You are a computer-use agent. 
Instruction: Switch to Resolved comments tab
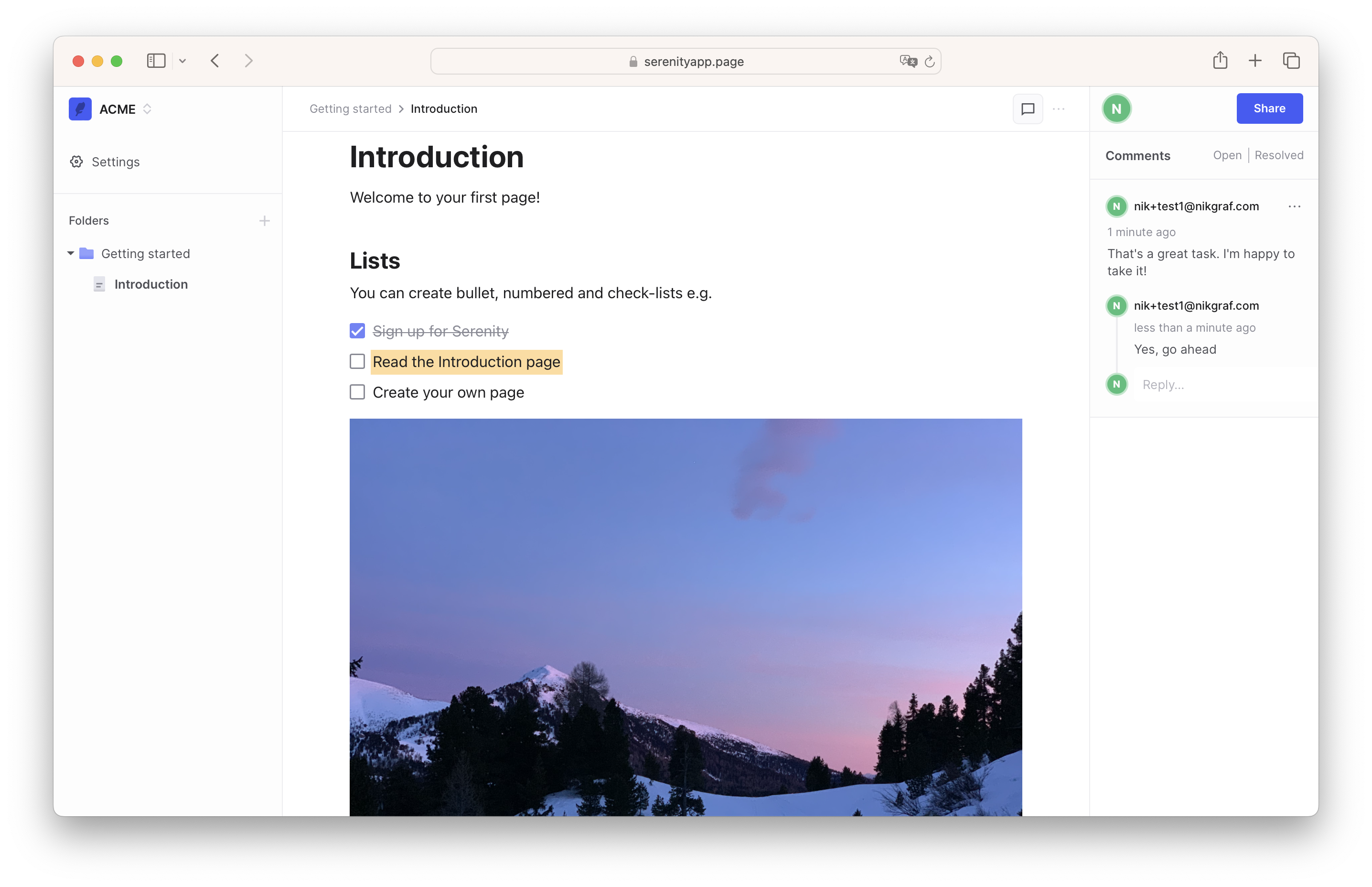click(1278, 155)
